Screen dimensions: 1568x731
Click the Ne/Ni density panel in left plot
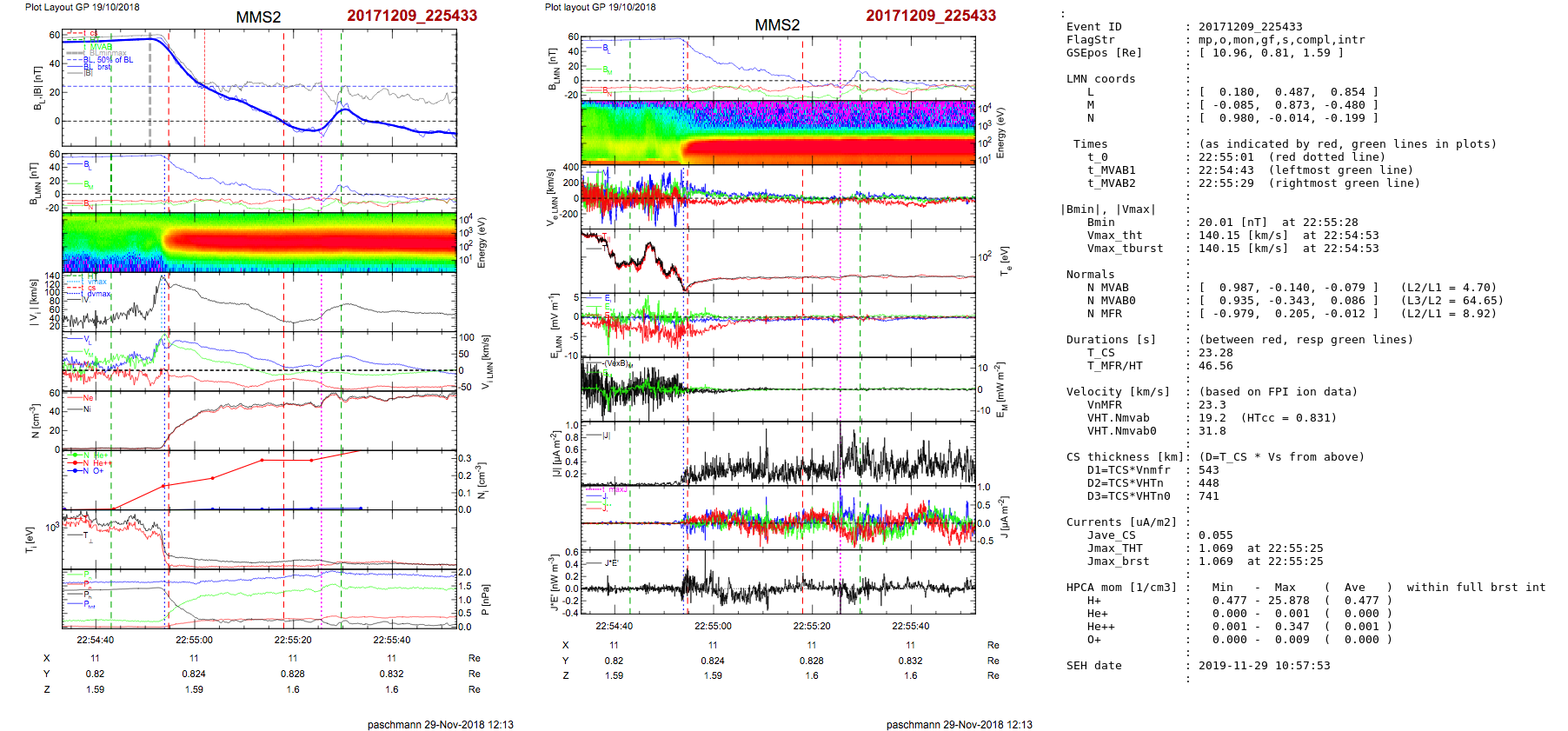(259, 420)
